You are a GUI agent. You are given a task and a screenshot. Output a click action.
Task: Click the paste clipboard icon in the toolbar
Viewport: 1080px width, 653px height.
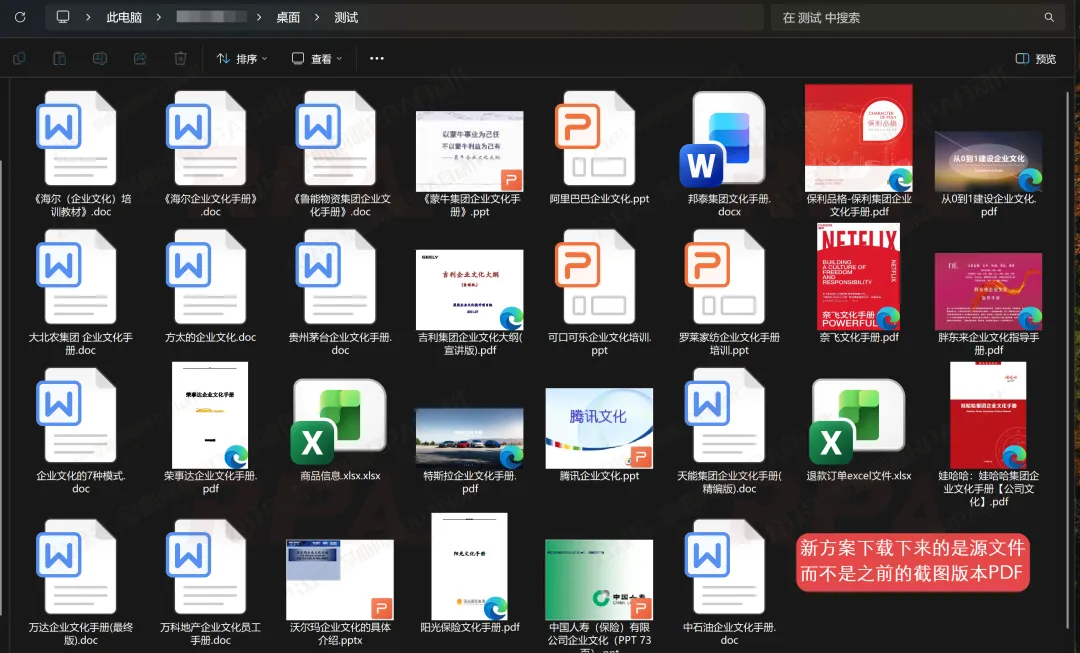pos(59,59)
